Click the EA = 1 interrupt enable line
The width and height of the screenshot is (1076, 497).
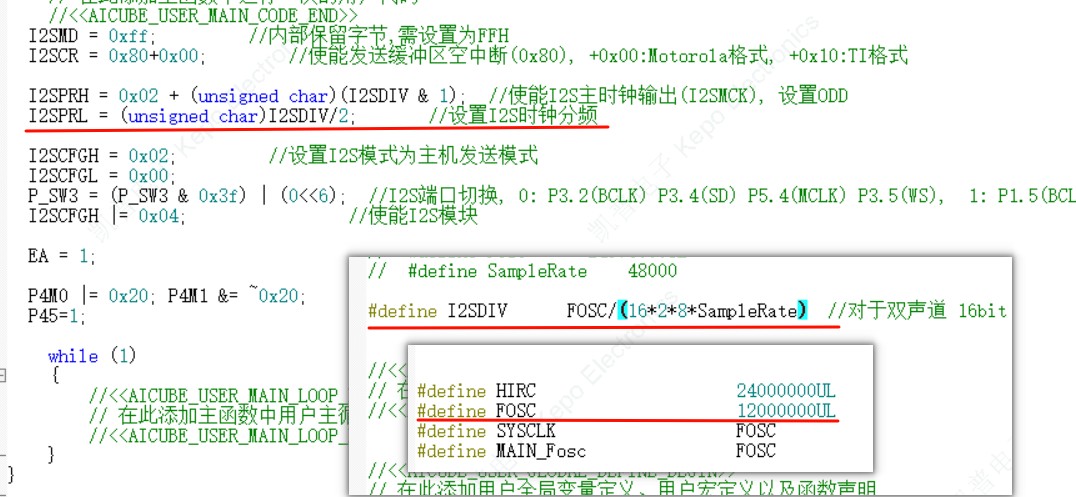[x=62, y=256]
